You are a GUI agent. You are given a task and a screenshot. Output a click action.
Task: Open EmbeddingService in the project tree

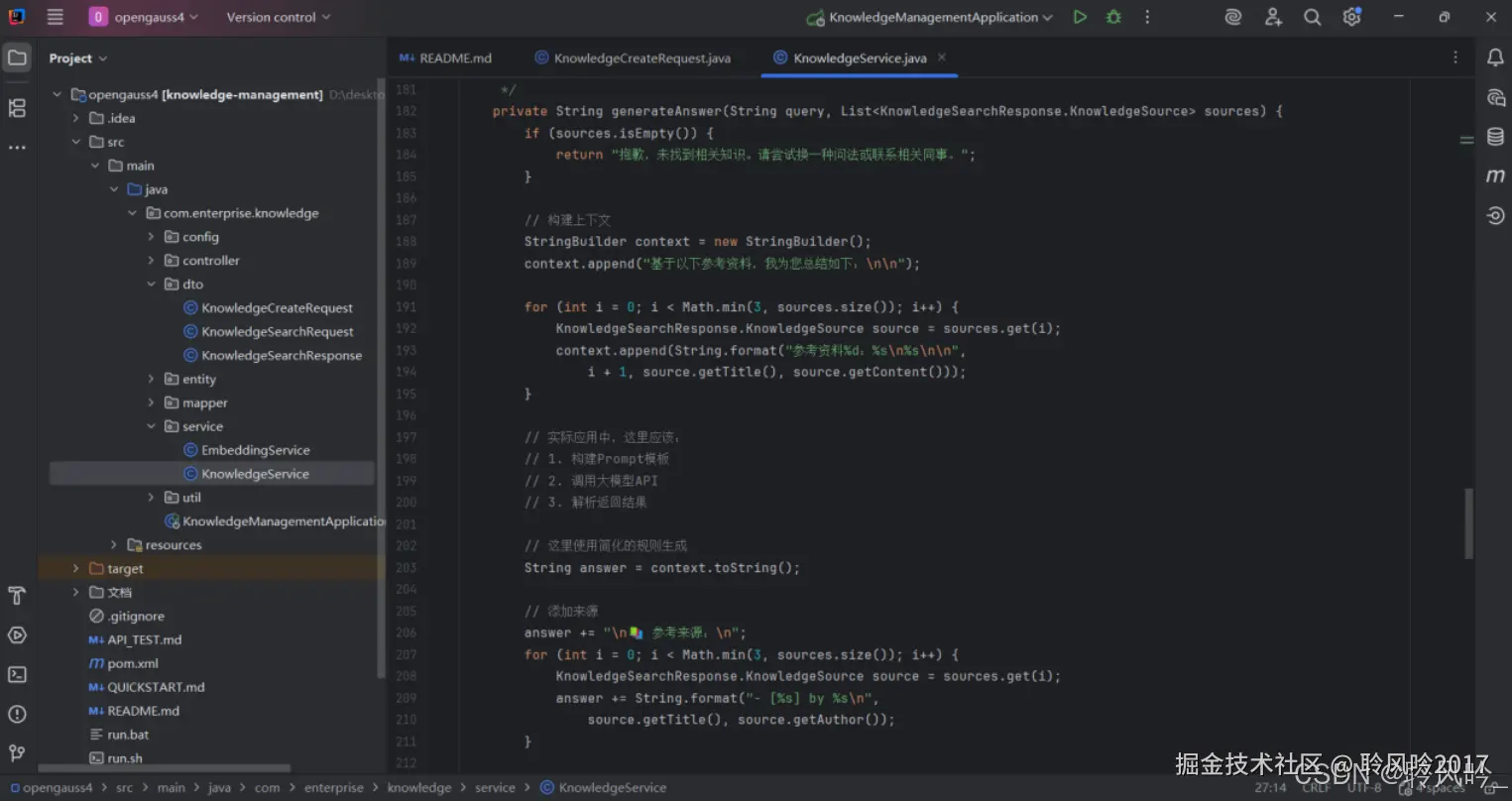(255, 450)
